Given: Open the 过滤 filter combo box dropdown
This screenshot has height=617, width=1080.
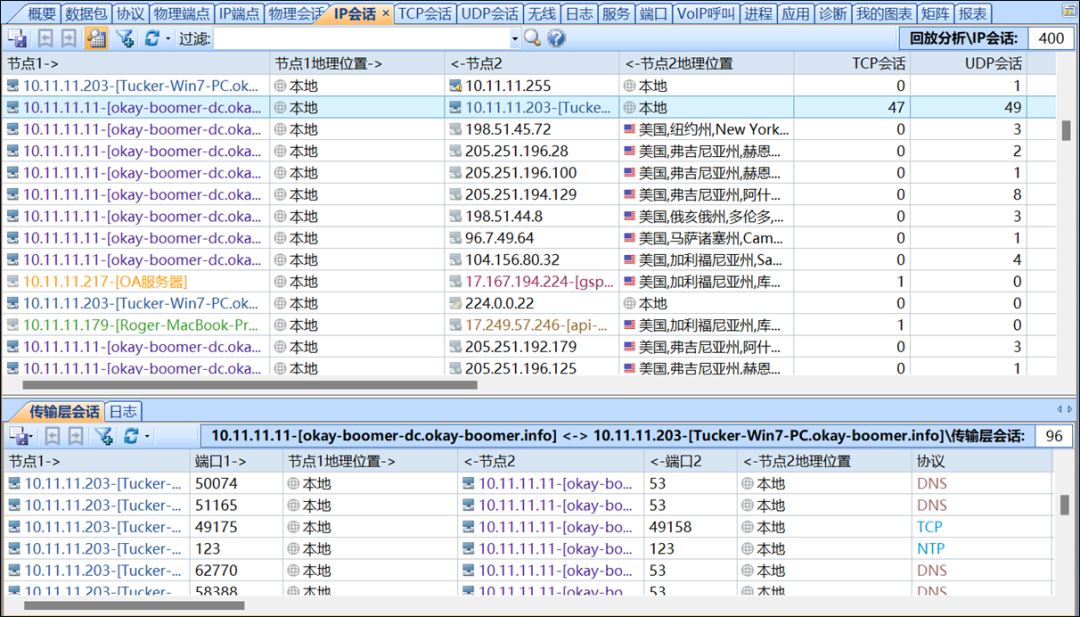Looking at the screenshot, I should click(514, 38).
